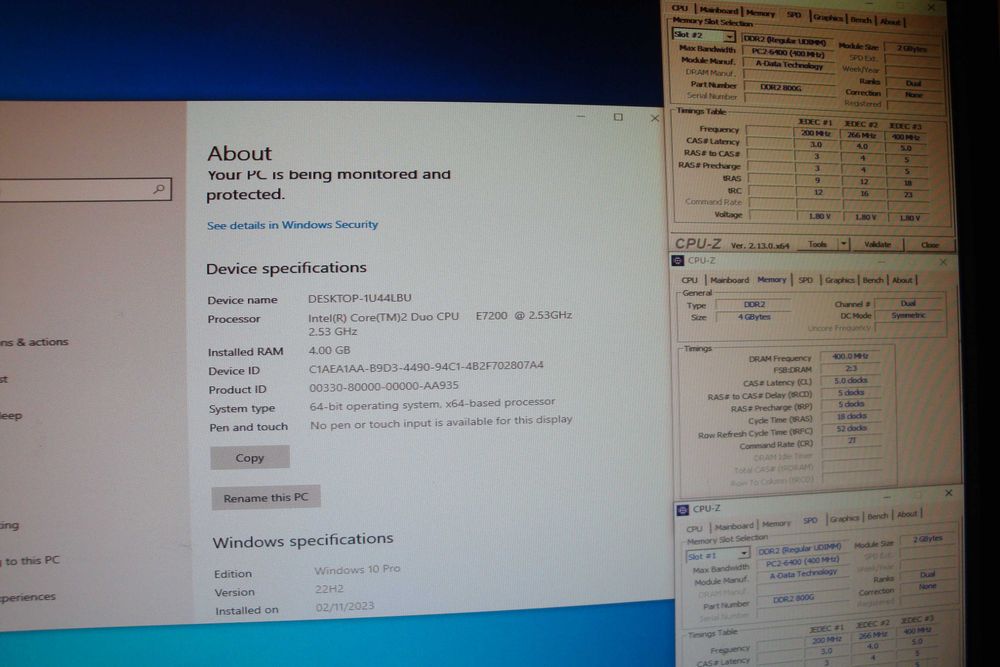Close the CPU-Z Slot #1 window with X
Image resolution: width=1000 pixels, height=667 pixels.
948,493
